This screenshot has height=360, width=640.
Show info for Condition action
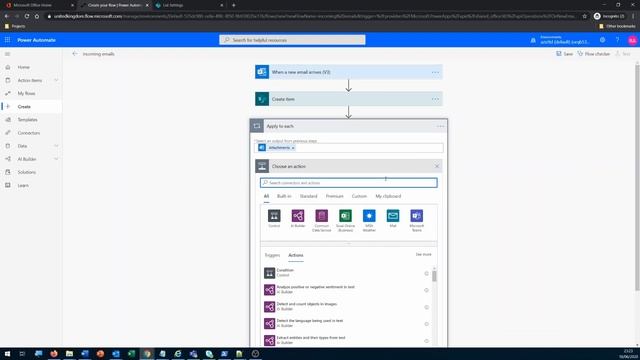[x=426, y=273]
